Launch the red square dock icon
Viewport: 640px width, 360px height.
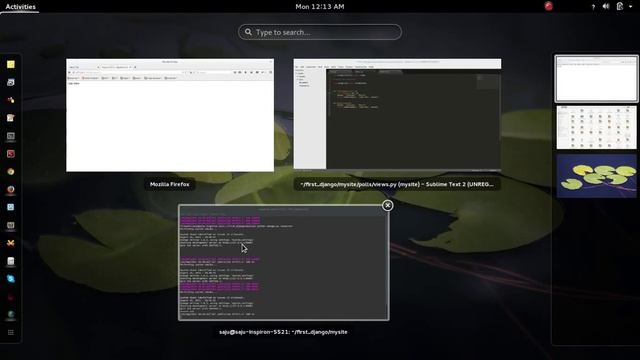pyautogui.click(x=11, y=153)
